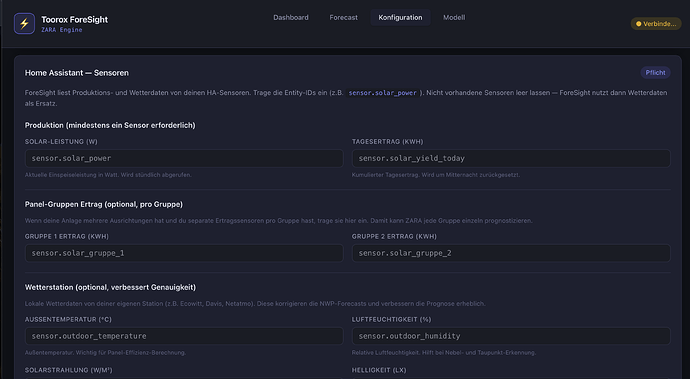Click the Wetterstation section heading

(110, 287)
